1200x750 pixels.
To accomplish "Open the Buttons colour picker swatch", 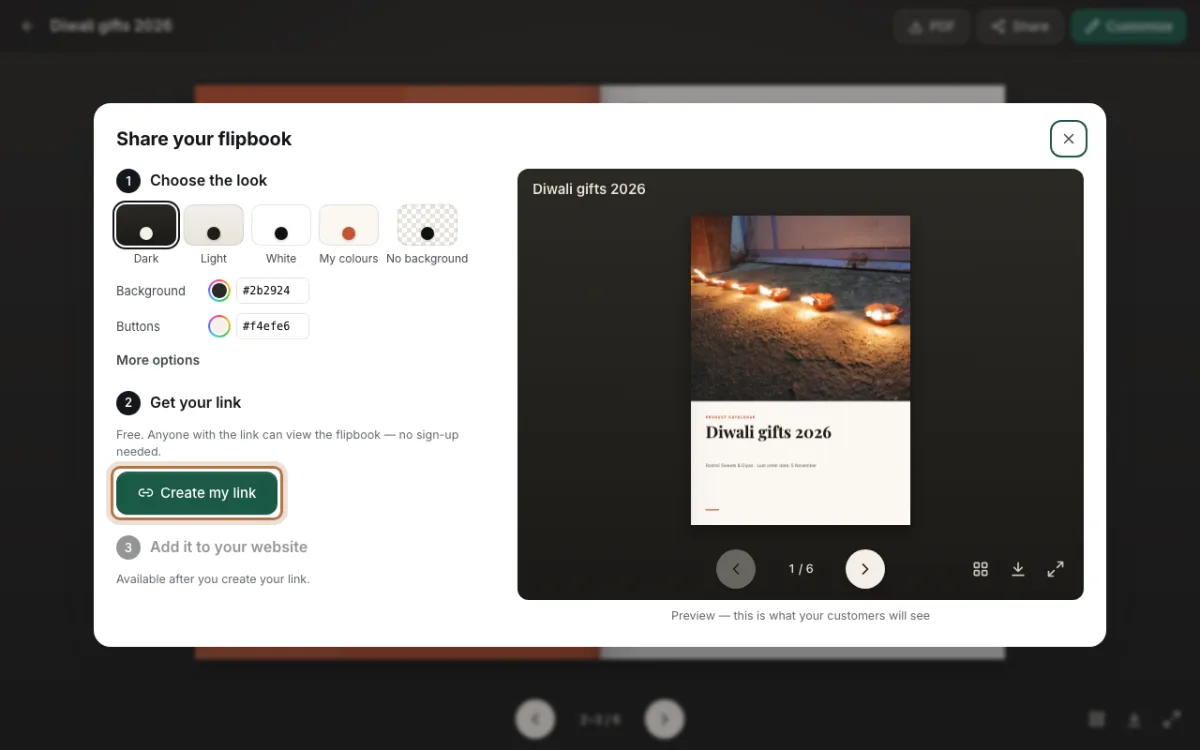I will pyautogui.click(x=219, y=326).
